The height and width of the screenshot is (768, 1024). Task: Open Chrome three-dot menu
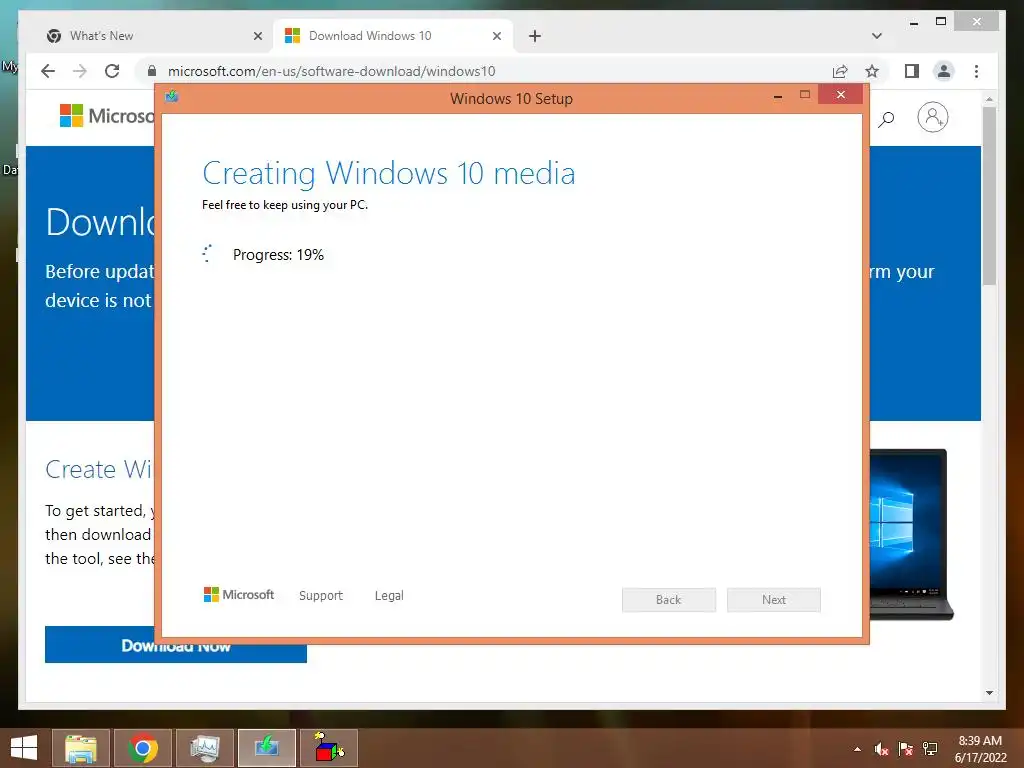976,71
